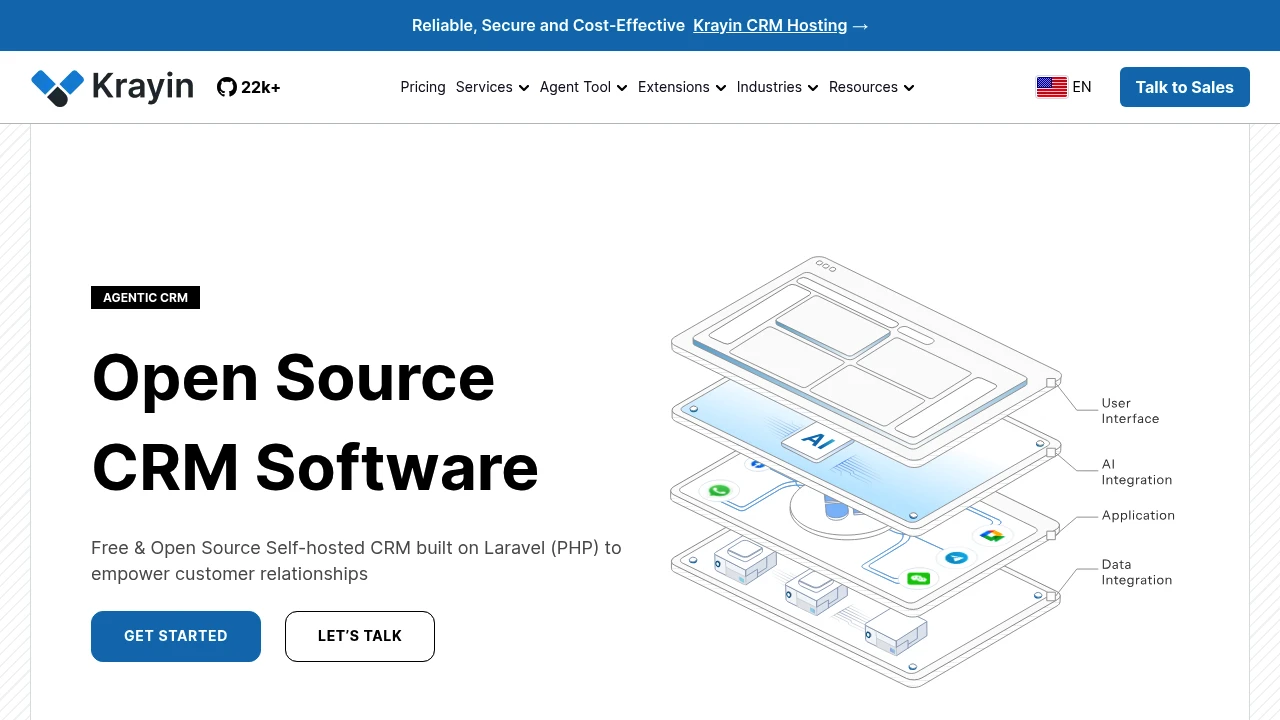This screenshot has width=1280, height=720.
Task: Open the Krayin CRM Hosting link
Action: pyautogui.click(x=770, y=25)
